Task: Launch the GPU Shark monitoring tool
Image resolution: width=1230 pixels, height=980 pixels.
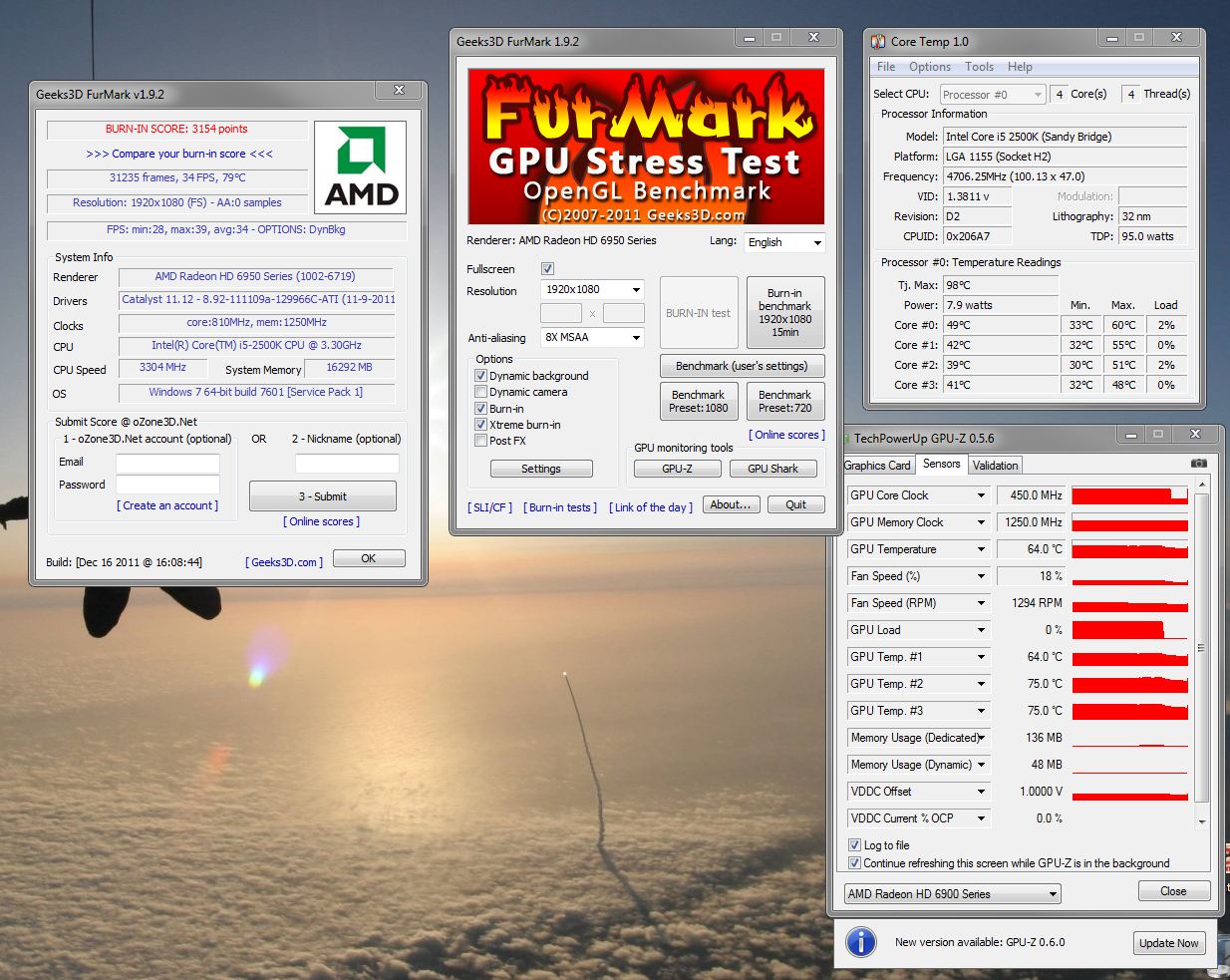Action: click(772, 469)
